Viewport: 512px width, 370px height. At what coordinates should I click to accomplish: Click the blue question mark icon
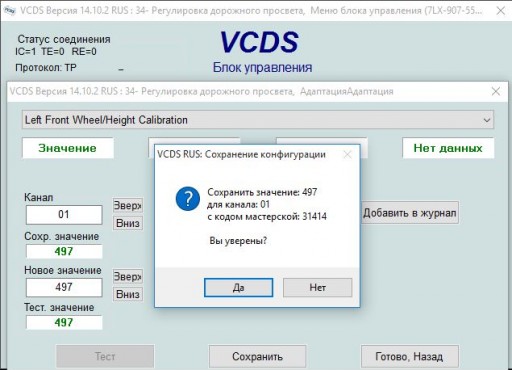(x=188, y=199)
